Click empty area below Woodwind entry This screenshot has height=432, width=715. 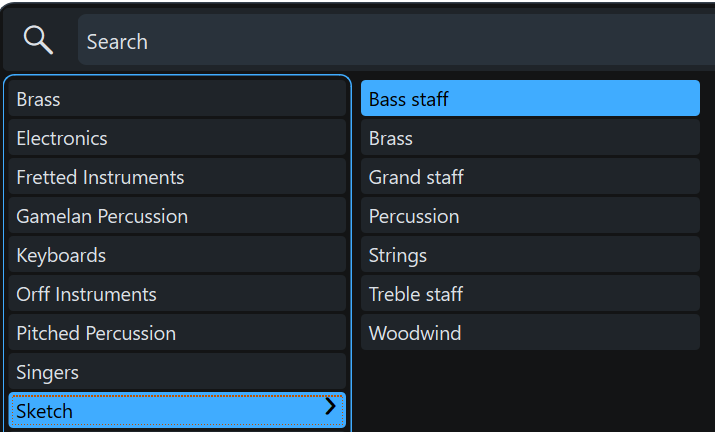(x=530, y=391)
